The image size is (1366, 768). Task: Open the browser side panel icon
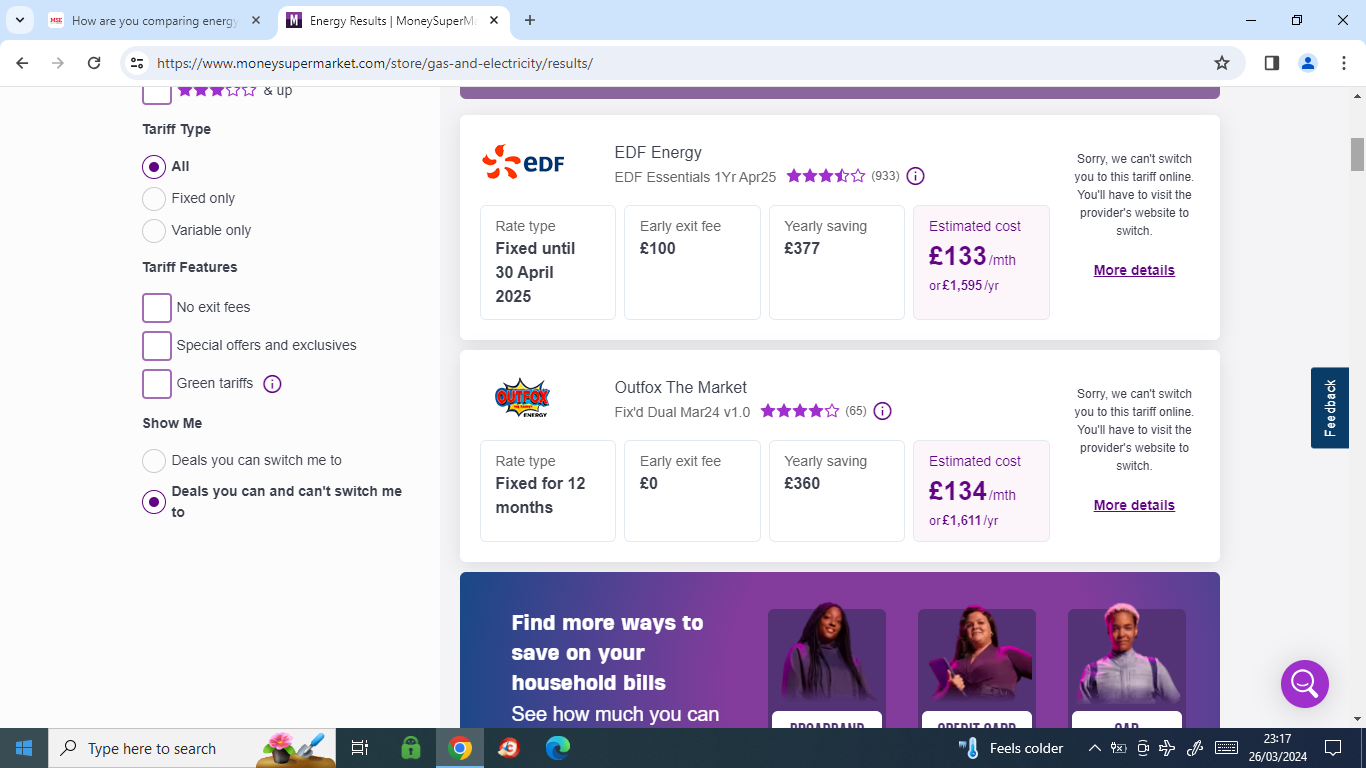[x=1272, y=63]
